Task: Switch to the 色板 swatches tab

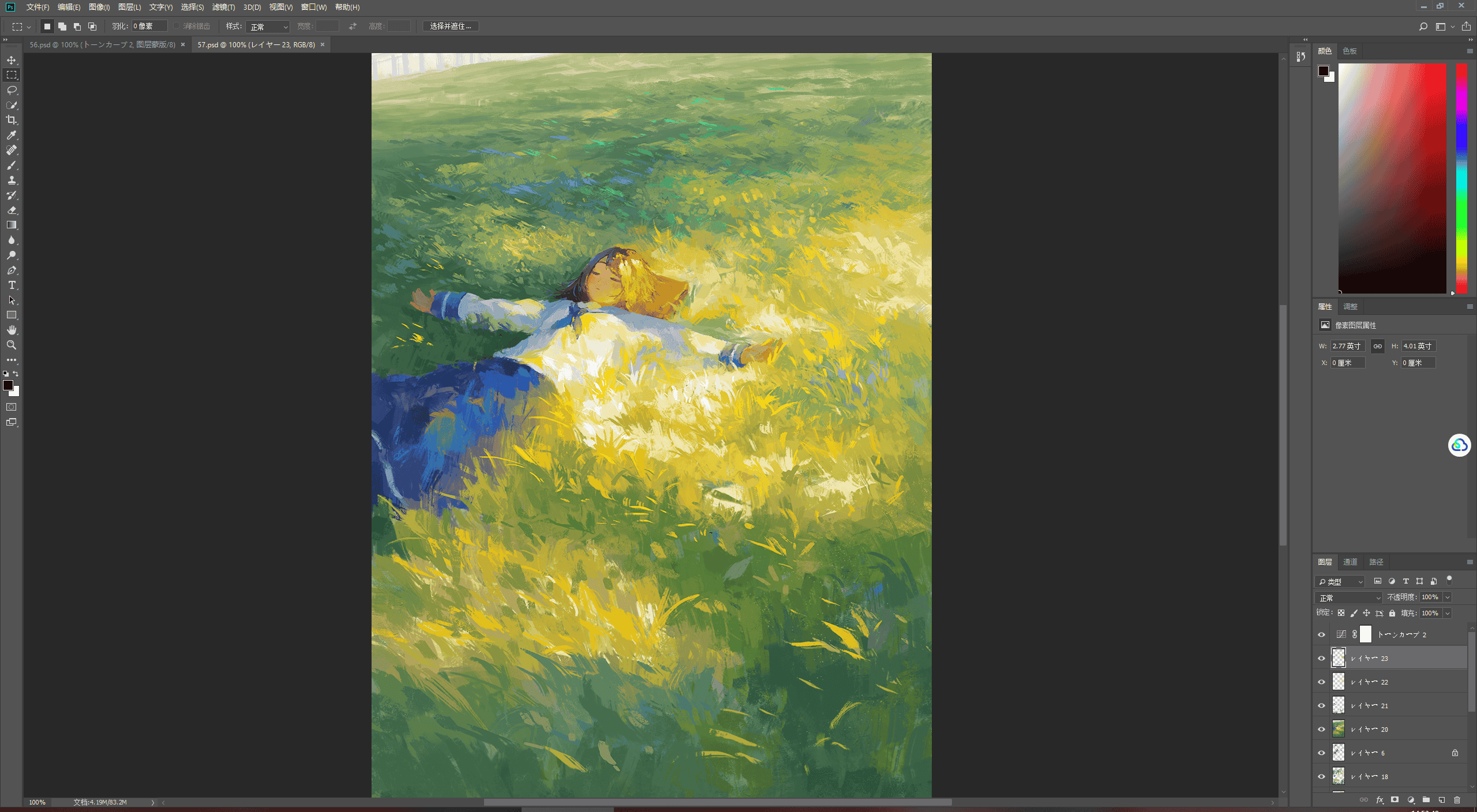Action: click(1349, 51)
